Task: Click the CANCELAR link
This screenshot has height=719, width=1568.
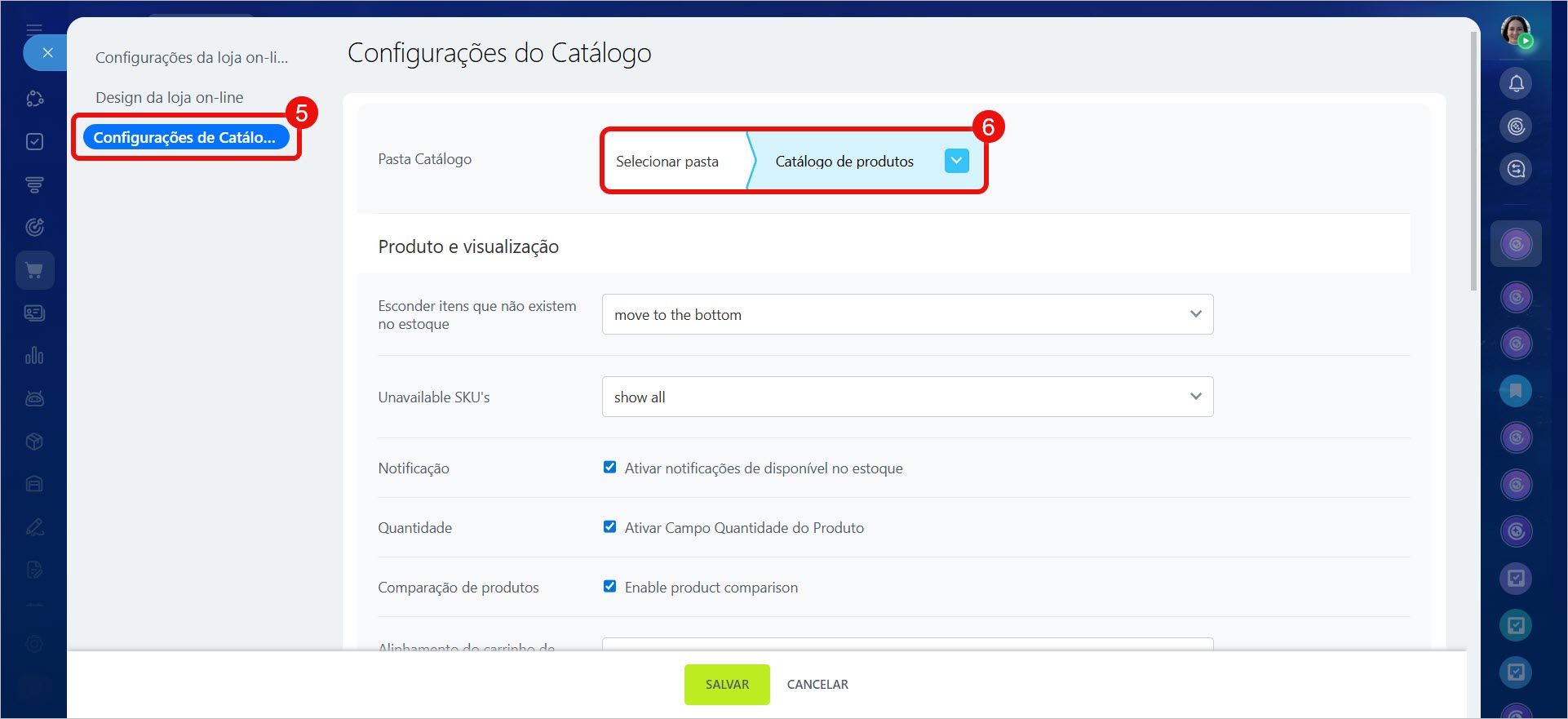Action: tap(817, 685)
